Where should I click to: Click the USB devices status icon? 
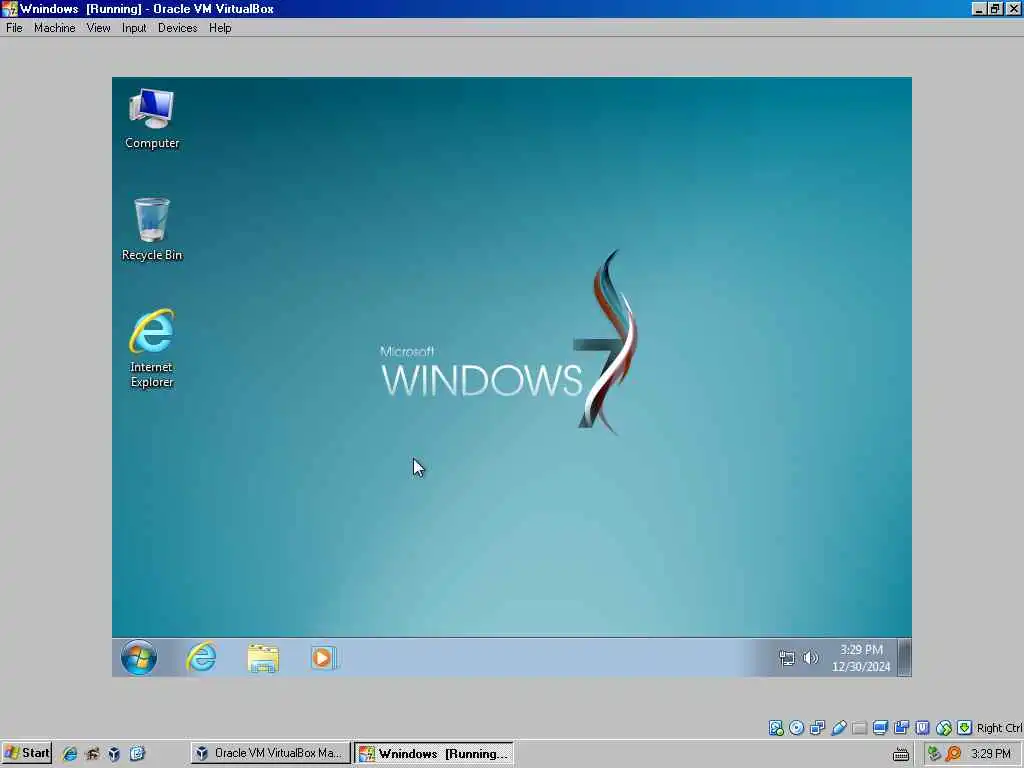point(839,728)
